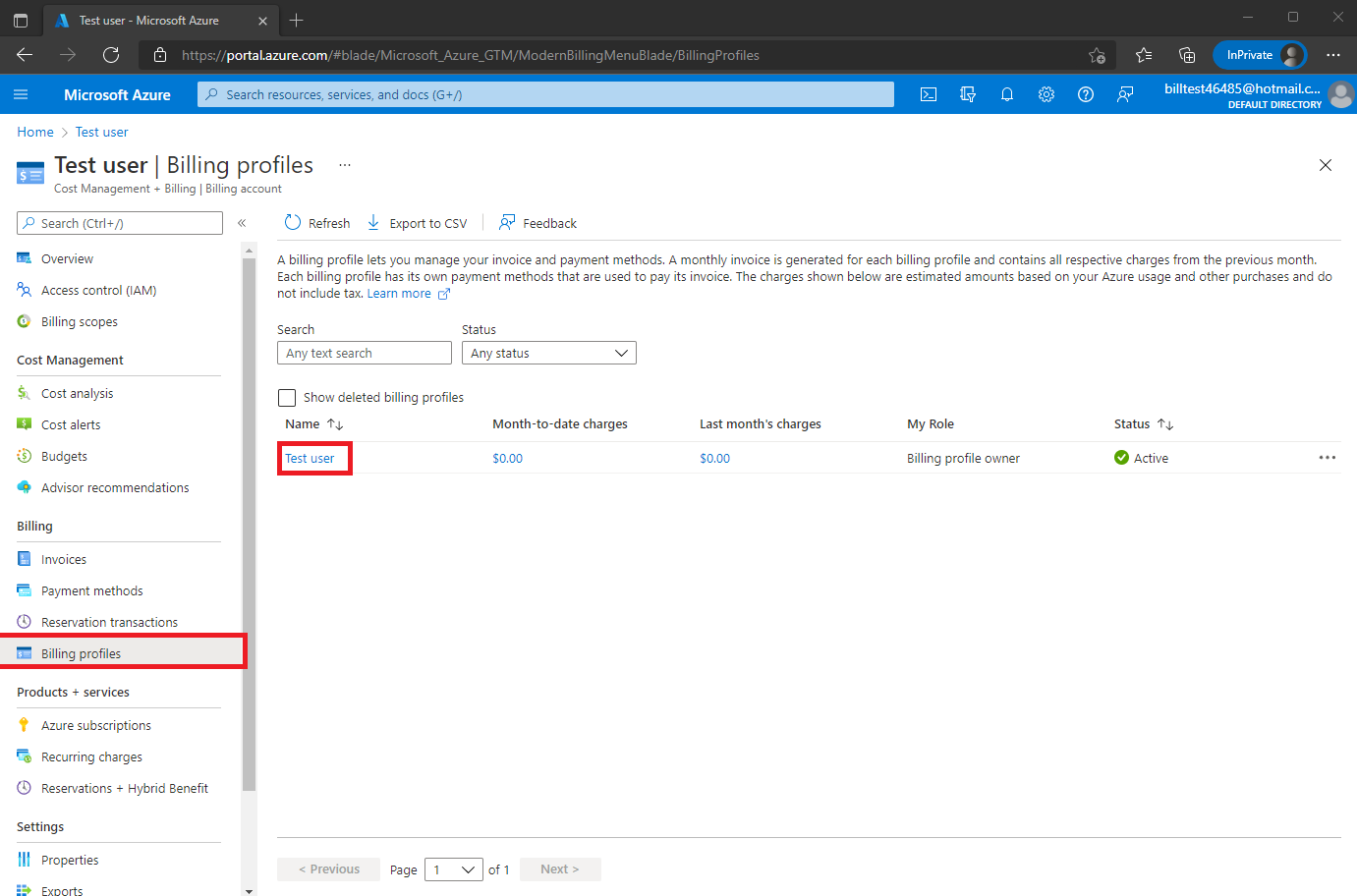Click the top bar feedback icon
Image resolution: width=1357 pixels, height=896 pixels.
pyautogui.click(x=1125, y=94)
